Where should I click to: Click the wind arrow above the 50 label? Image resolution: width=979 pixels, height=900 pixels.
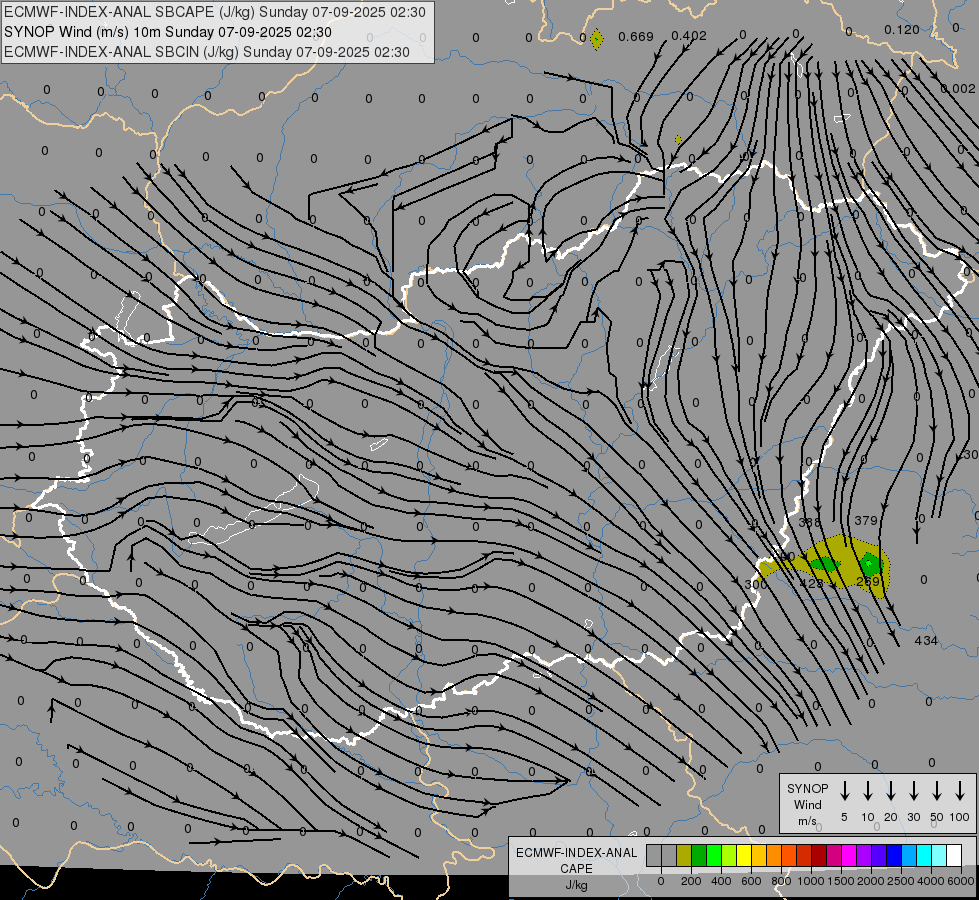coord(937,790)
